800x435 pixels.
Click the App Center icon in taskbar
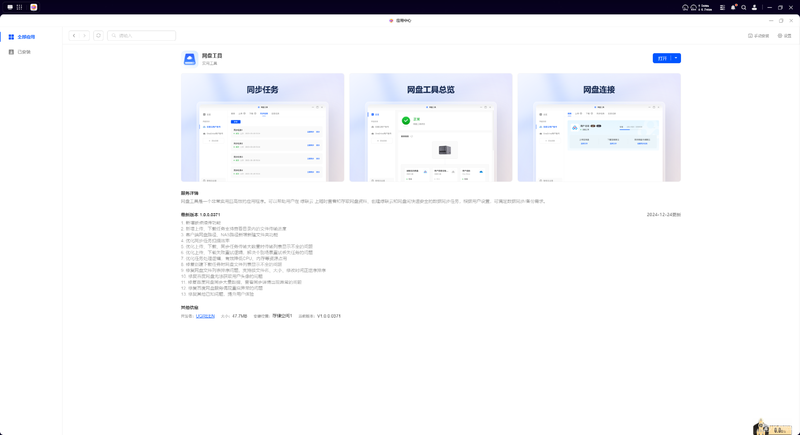point(34,7)
